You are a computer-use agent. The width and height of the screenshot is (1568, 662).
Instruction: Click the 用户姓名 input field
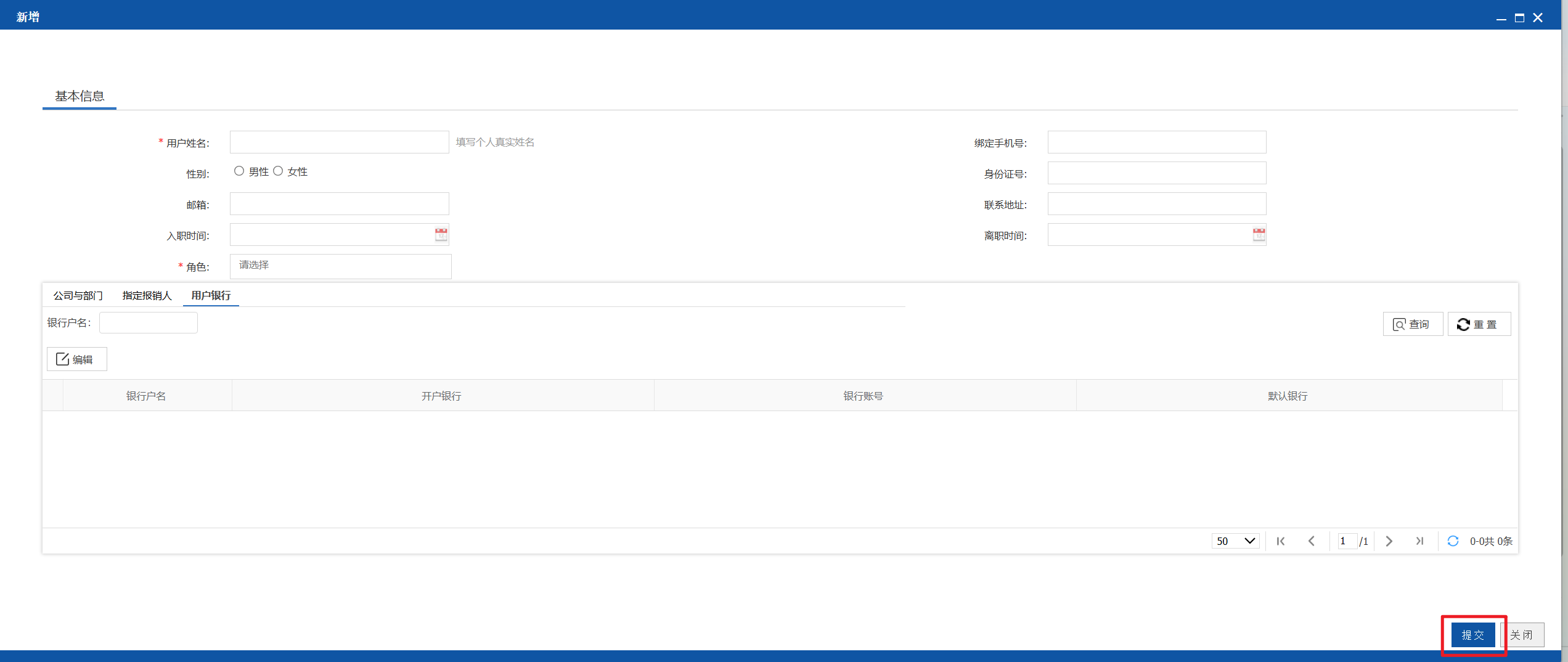pyautogui.click(x=340, y=142)
